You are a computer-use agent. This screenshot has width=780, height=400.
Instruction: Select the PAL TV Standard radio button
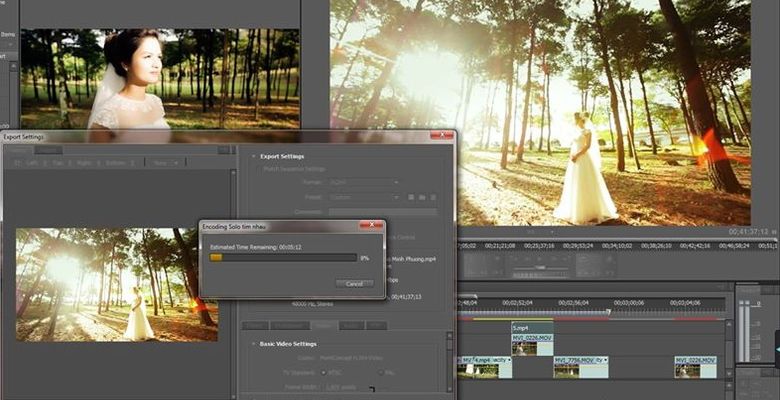click(381, 372)
